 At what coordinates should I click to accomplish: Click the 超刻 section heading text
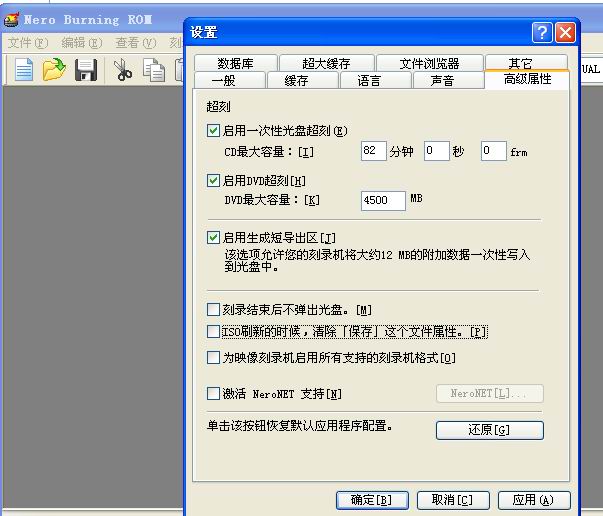(218, 107)
